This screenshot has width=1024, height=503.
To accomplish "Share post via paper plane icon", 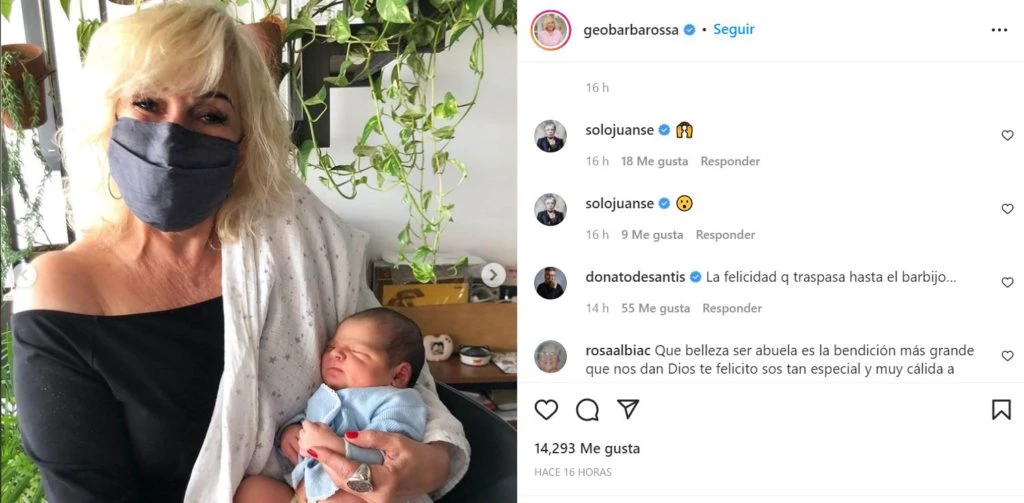I will [628, 409].
